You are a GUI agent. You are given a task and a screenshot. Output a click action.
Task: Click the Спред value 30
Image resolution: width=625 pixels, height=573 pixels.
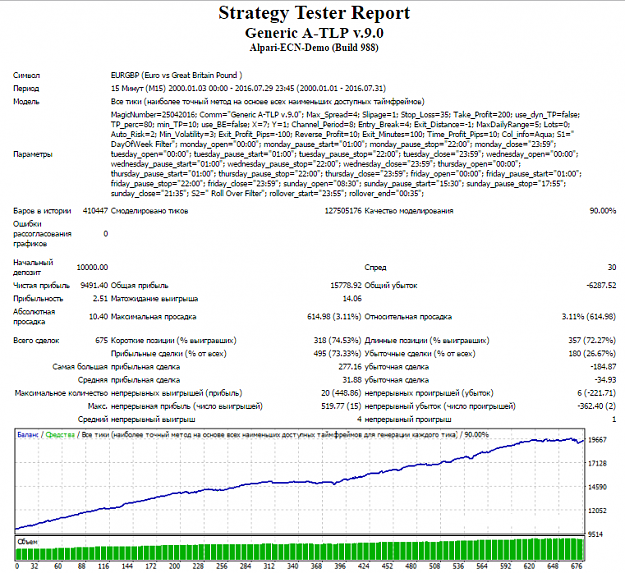pos(612,267)
